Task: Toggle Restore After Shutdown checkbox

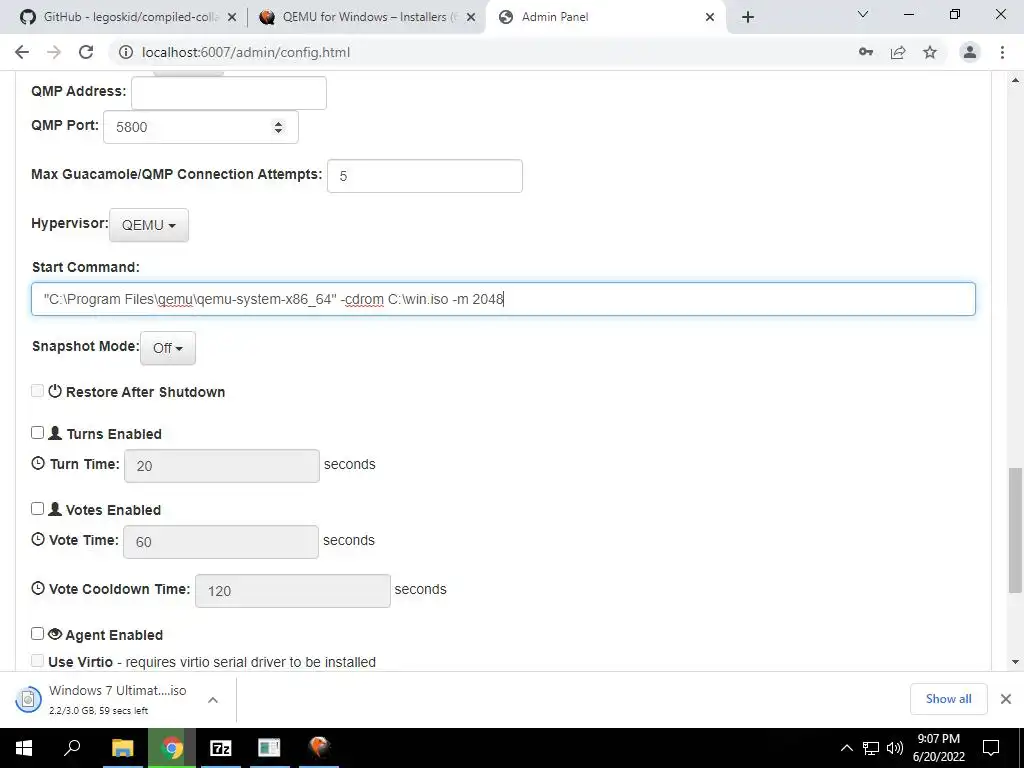Action: click(x=37, y=391)
